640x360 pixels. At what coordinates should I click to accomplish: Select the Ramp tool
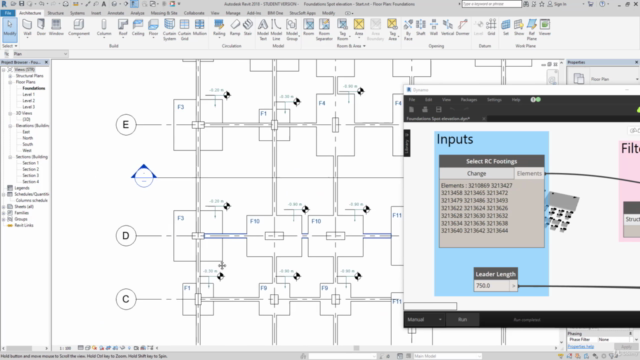[x=235, y=27]
